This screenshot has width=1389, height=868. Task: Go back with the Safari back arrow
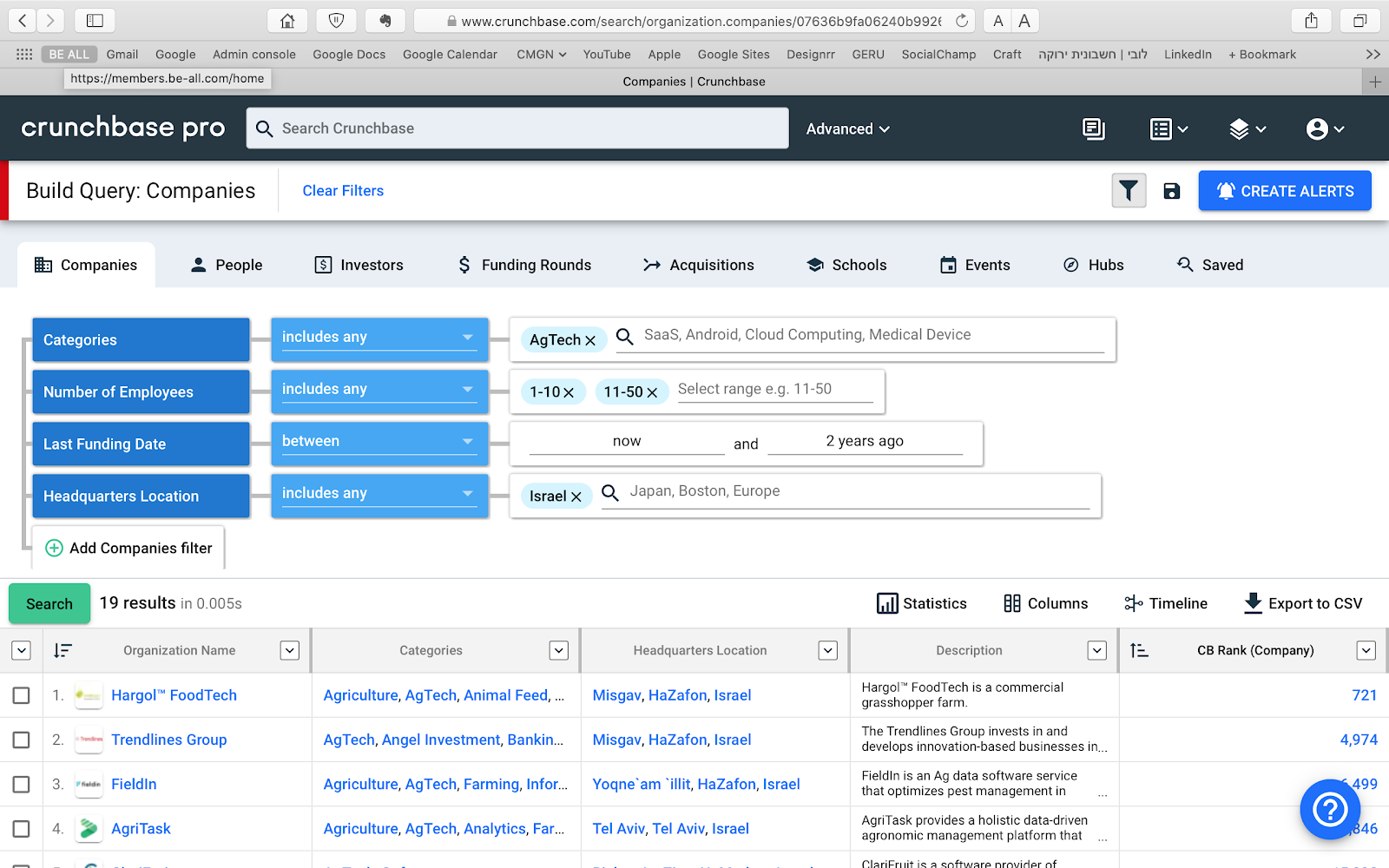[x=23, y=20]
